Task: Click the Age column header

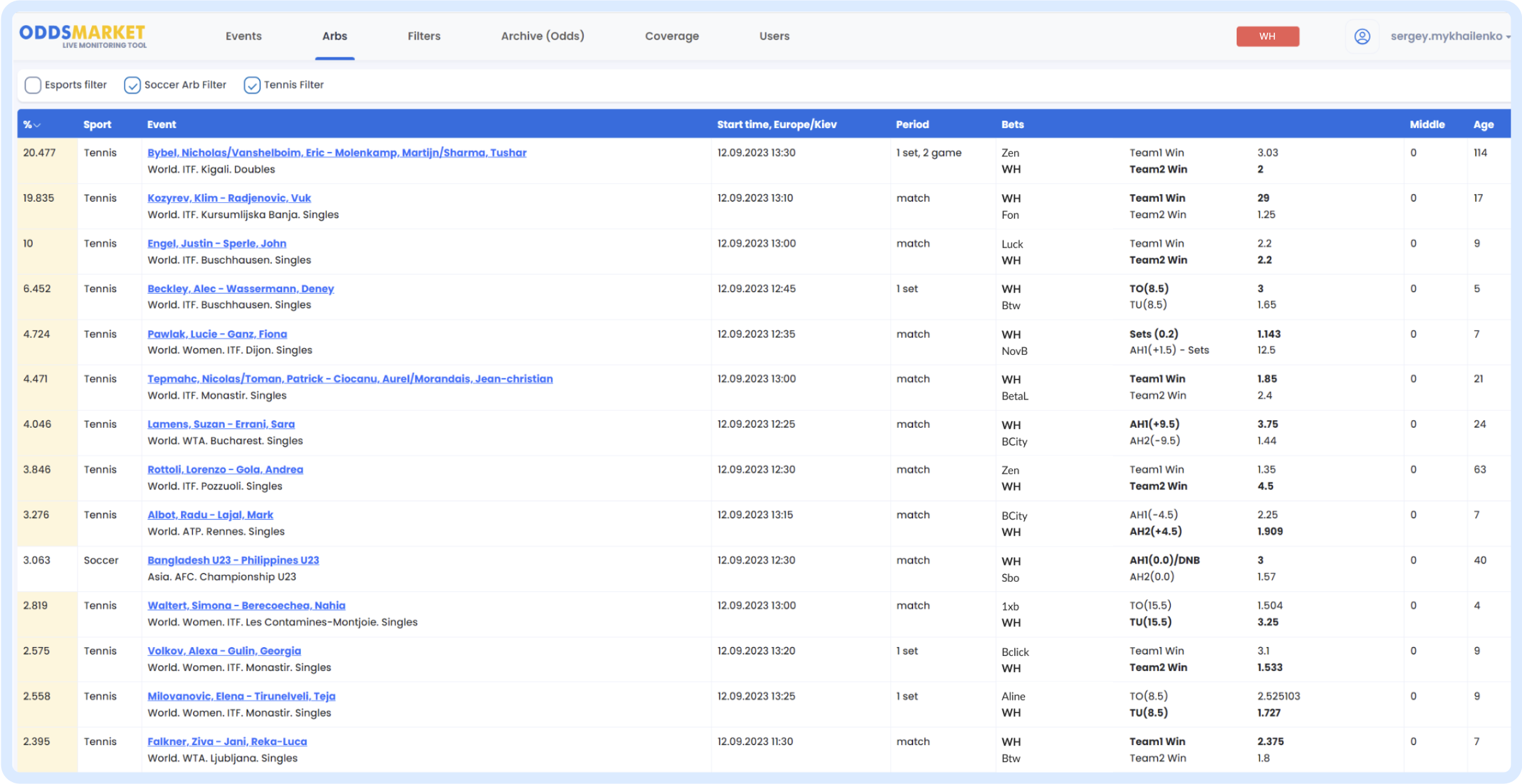Action: (x=1482, y=124)
